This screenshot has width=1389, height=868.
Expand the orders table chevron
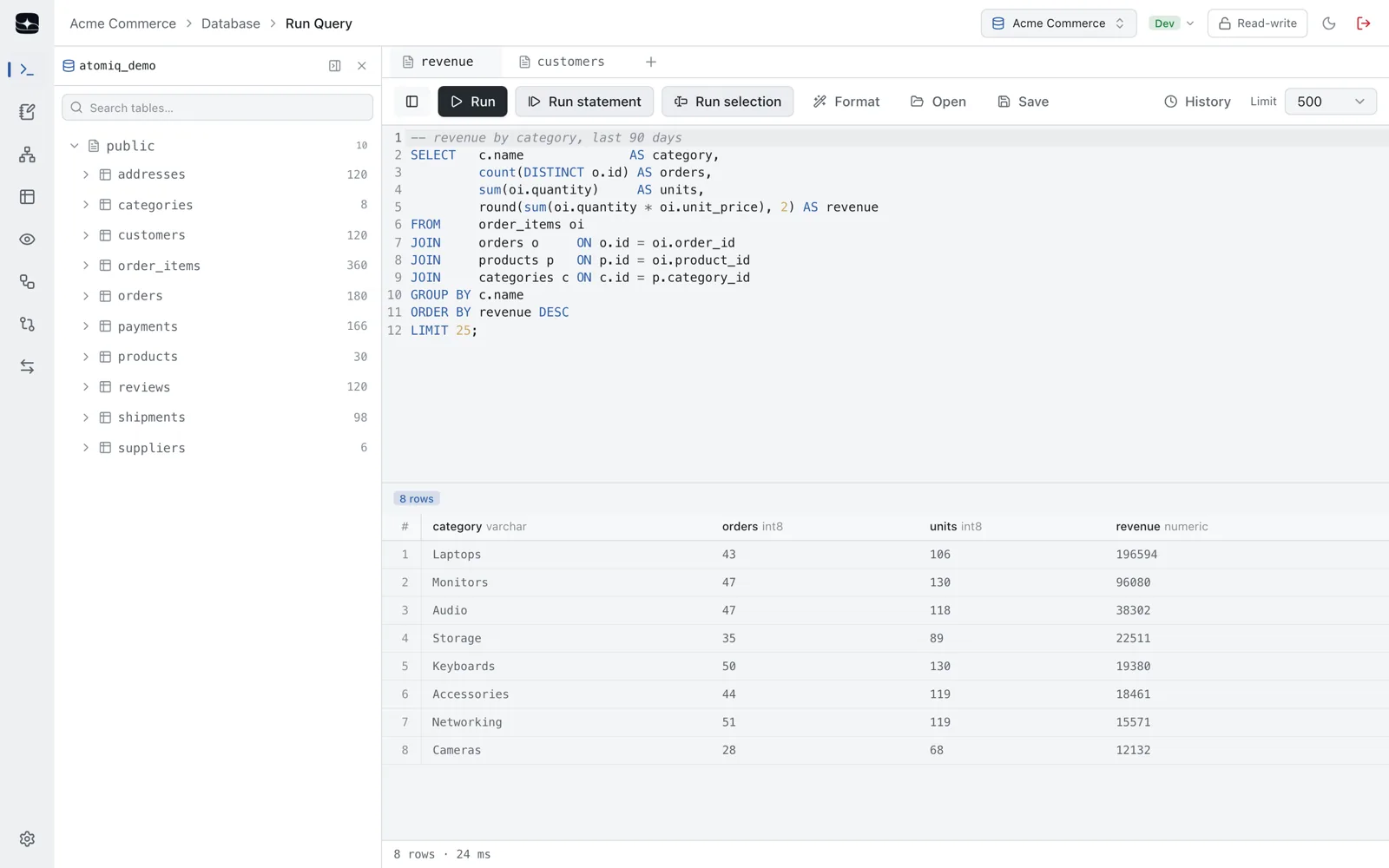tap(86, 296)
